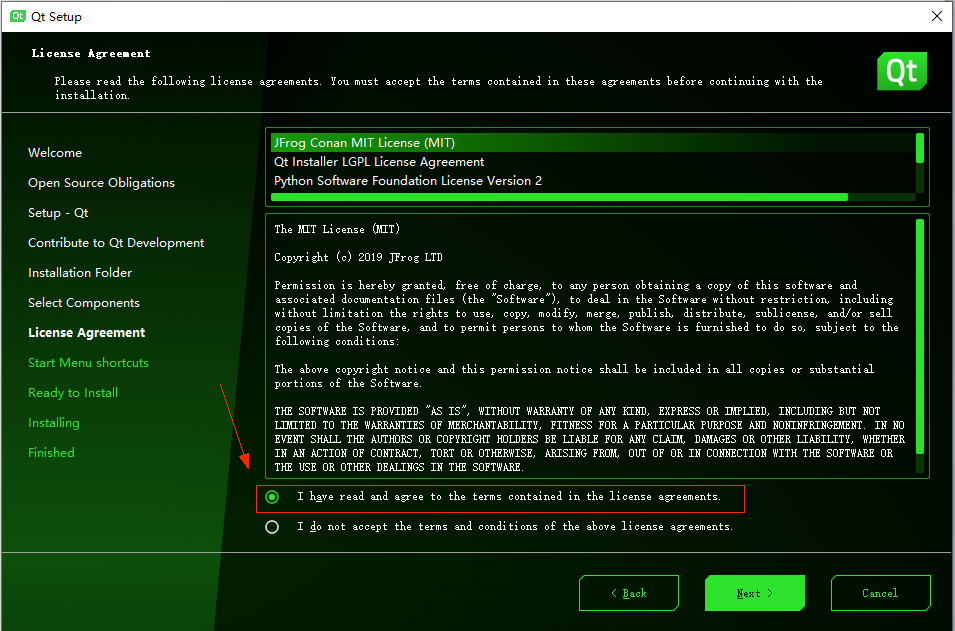This screenshot has height=631, width=955.
Task: Select JFrog Conan MIT License entry
Action: 593,143
